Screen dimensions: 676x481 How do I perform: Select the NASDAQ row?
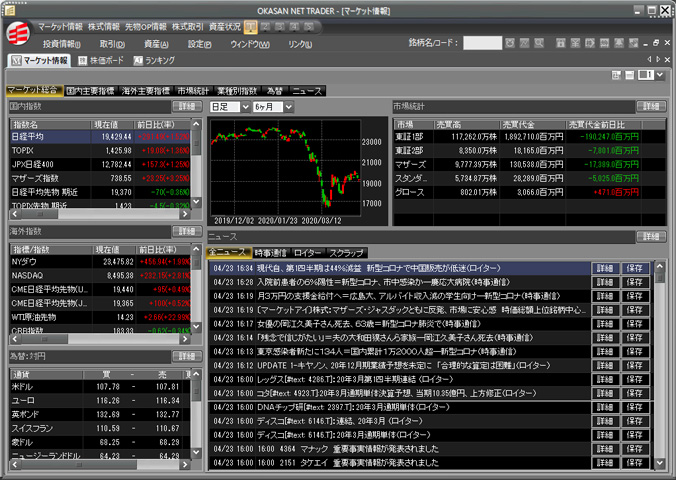(x=100, y=275)
